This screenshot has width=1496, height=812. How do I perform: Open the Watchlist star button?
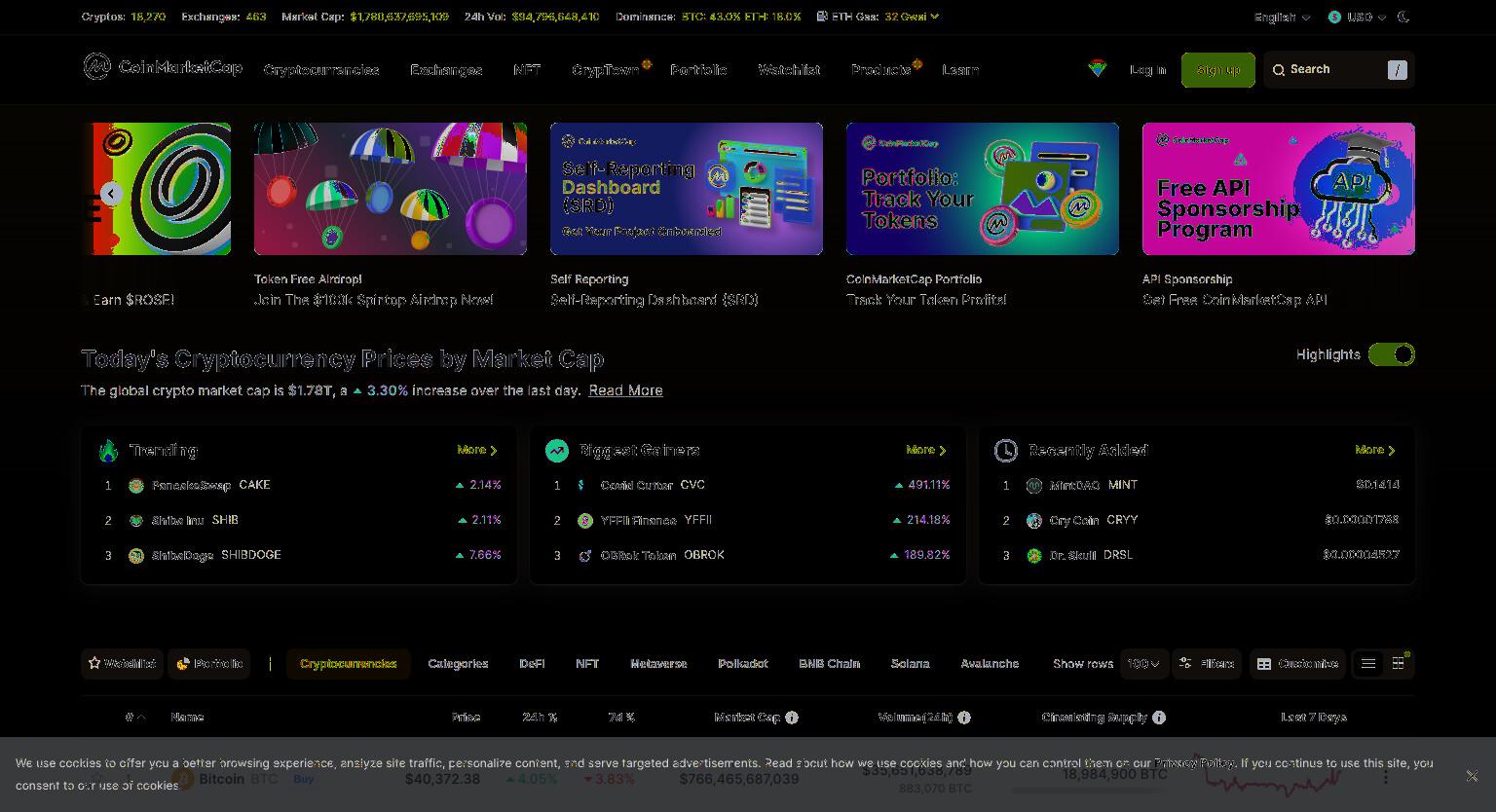point(122,664)
